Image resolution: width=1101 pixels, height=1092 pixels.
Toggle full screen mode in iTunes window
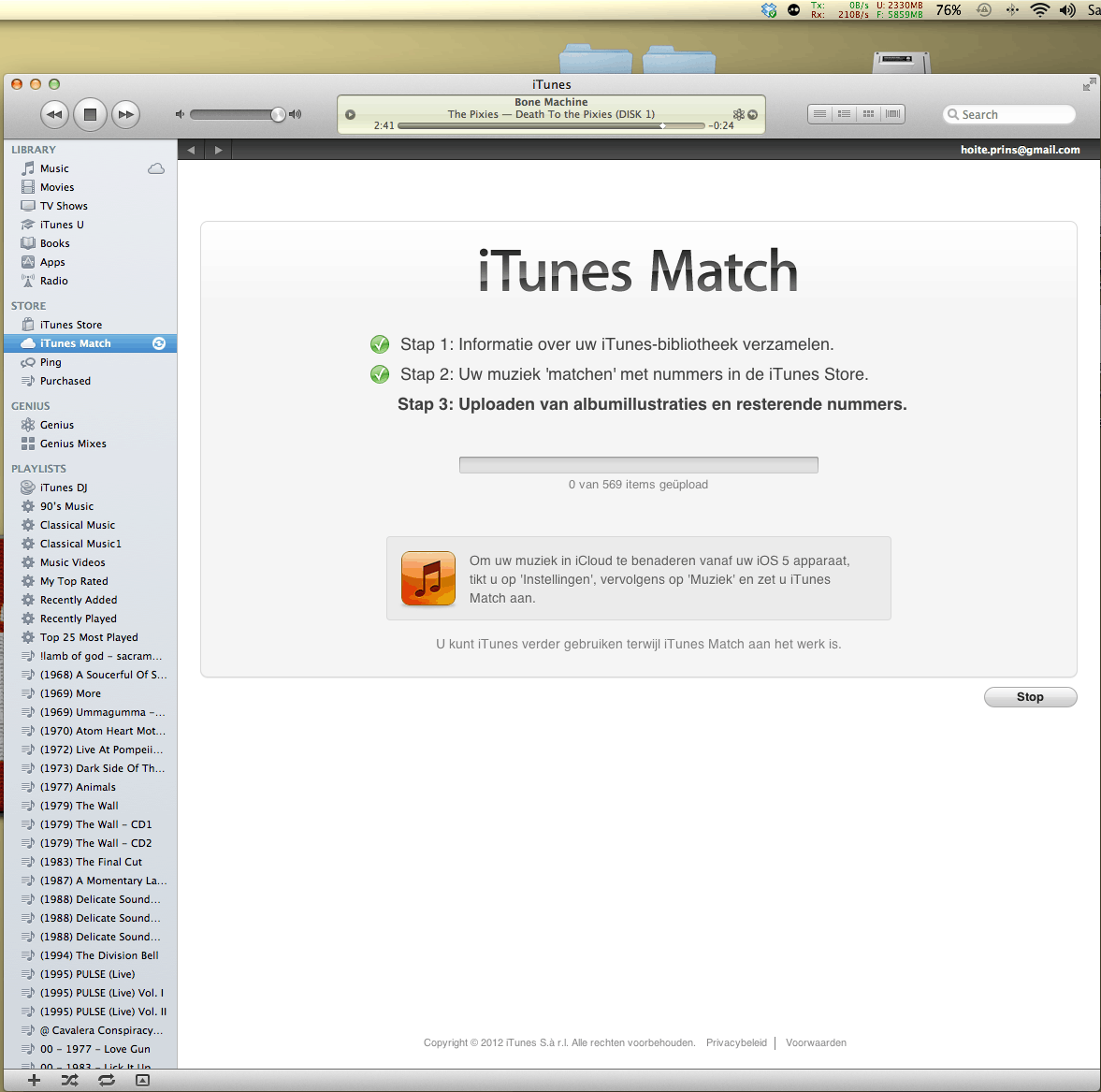coord(1089,85)
